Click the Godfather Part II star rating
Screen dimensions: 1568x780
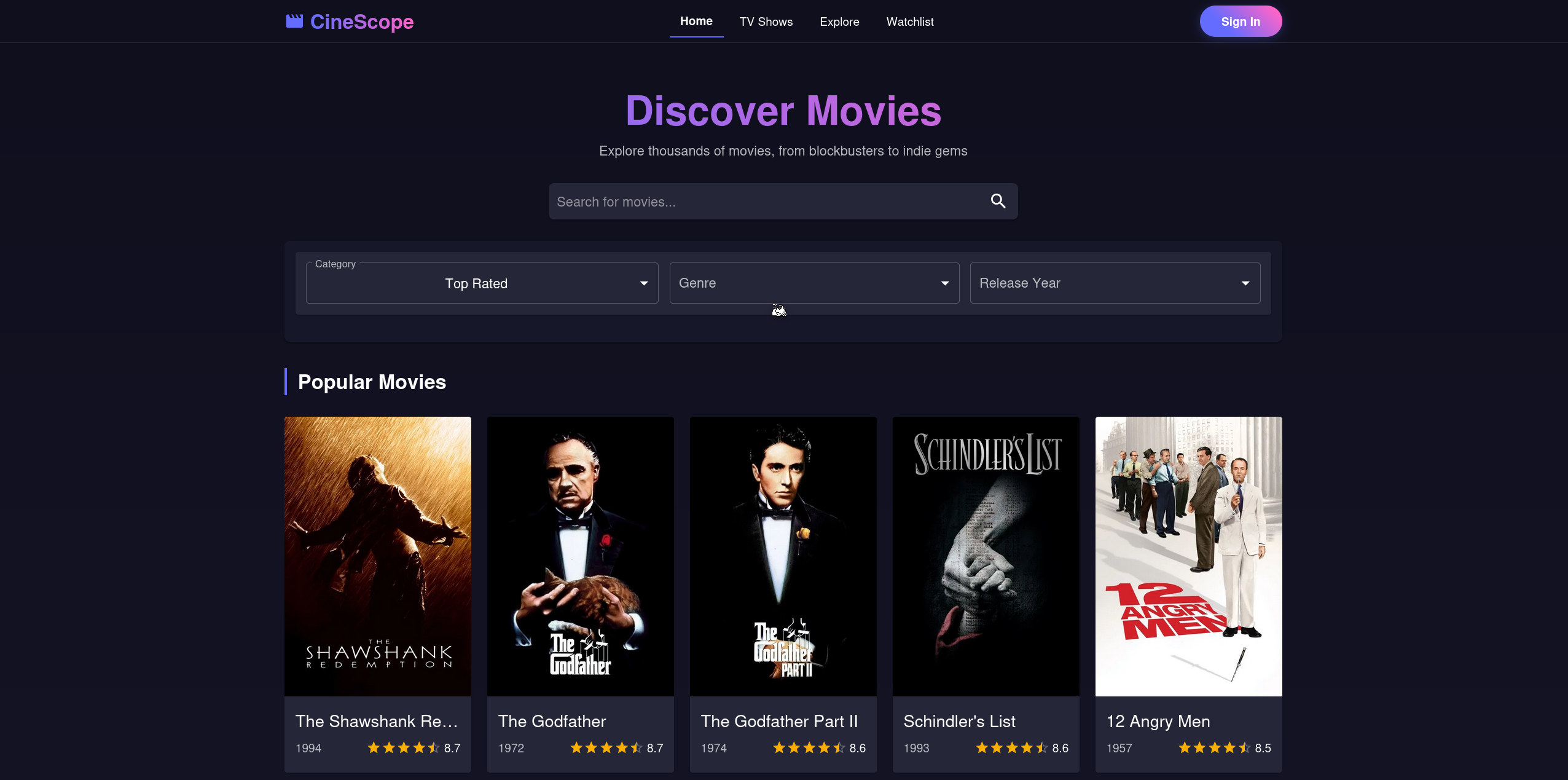click(x=809, y=747)
